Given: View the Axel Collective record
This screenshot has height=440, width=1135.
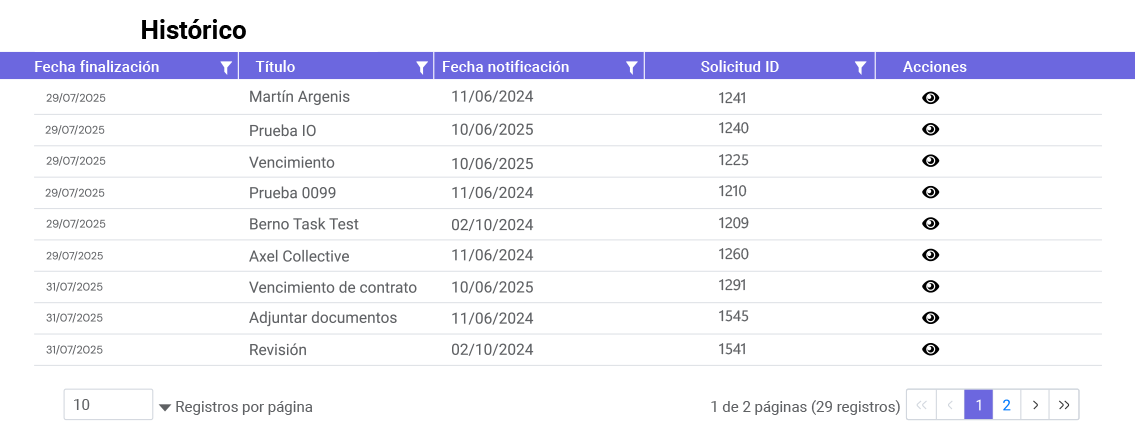Looking at the screenshot, I should click(x=930, y=255).
